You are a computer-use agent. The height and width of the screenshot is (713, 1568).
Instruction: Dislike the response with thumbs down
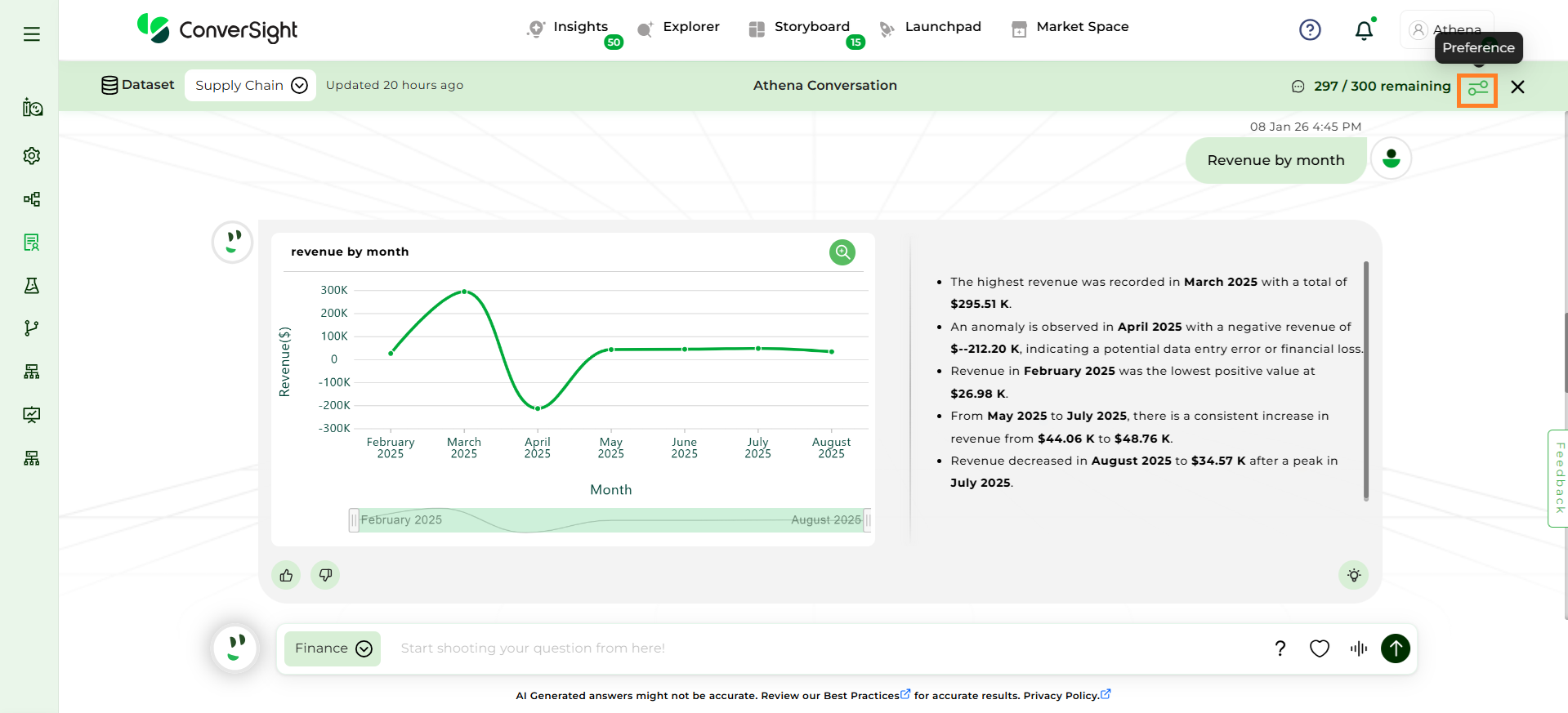click(325, 576)
